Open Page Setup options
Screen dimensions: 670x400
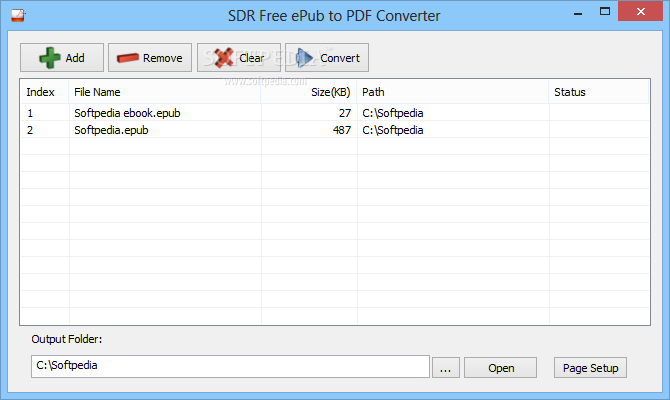point(590,368)
